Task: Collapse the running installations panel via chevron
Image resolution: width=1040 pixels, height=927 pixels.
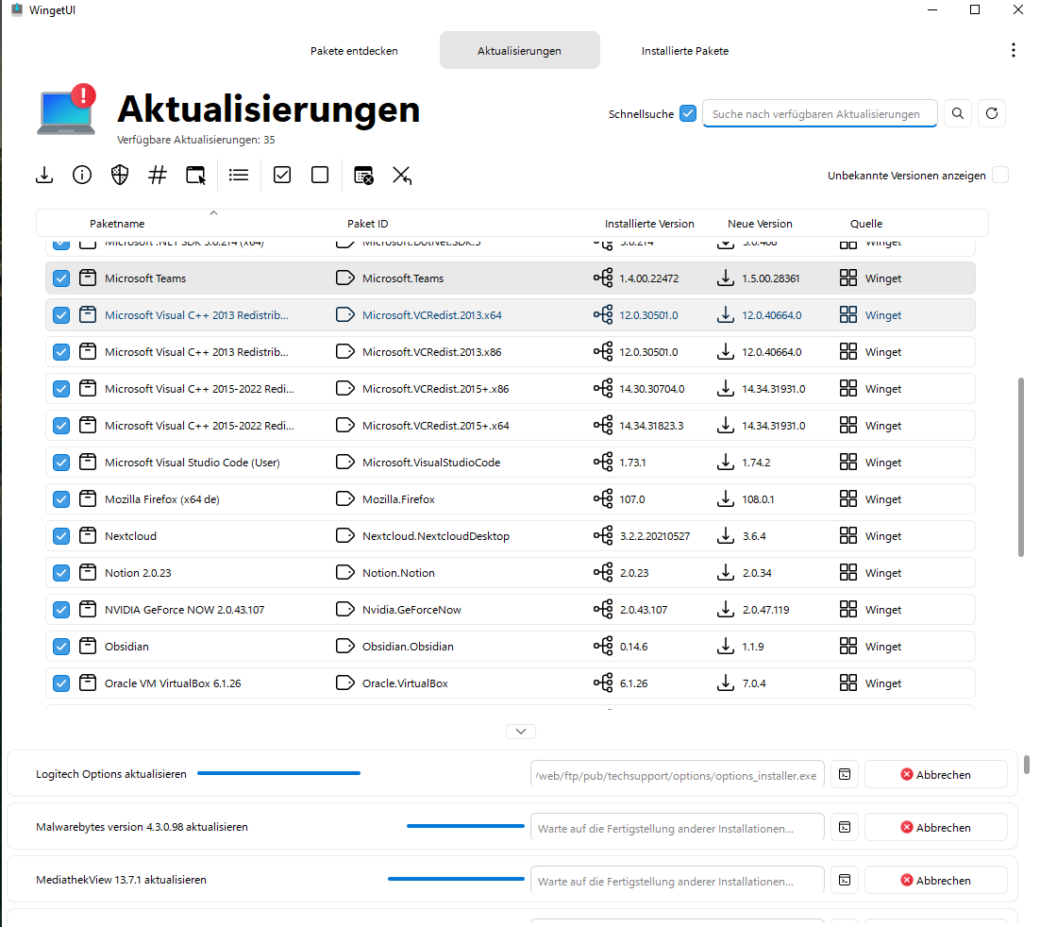Action: click(x=520, y=731)
